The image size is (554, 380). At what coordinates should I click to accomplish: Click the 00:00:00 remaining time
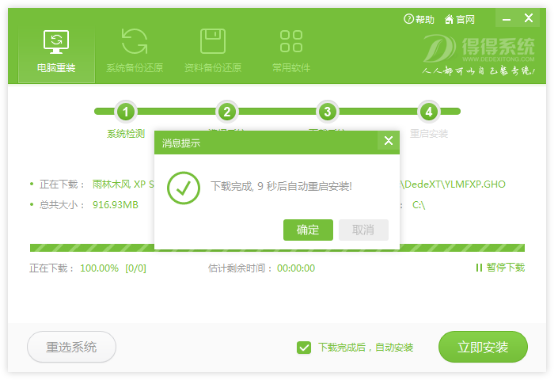point(296,268)
